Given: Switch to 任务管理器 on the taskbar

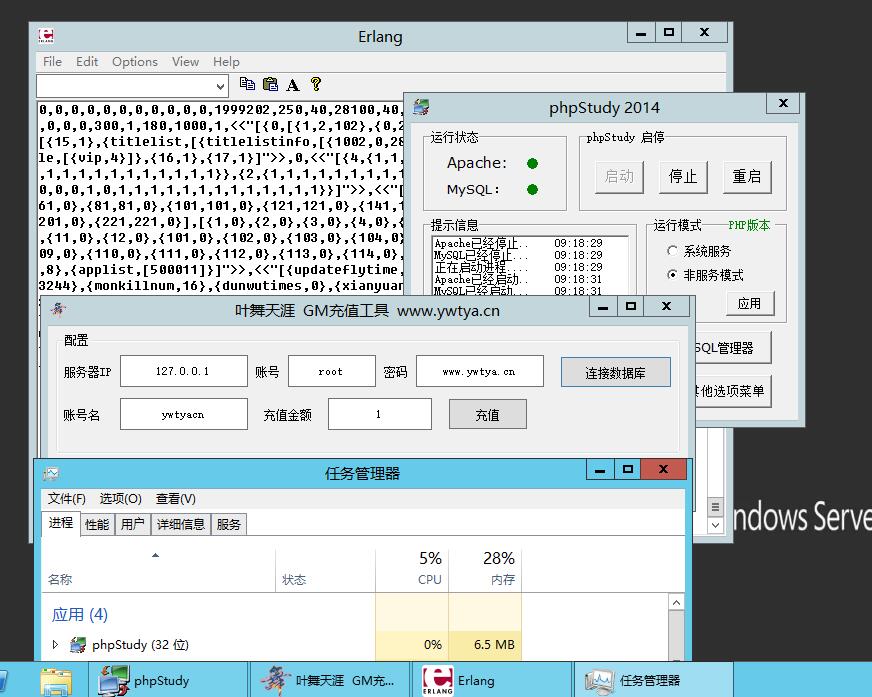Looking at the screenshot, I should click(653, 680).
